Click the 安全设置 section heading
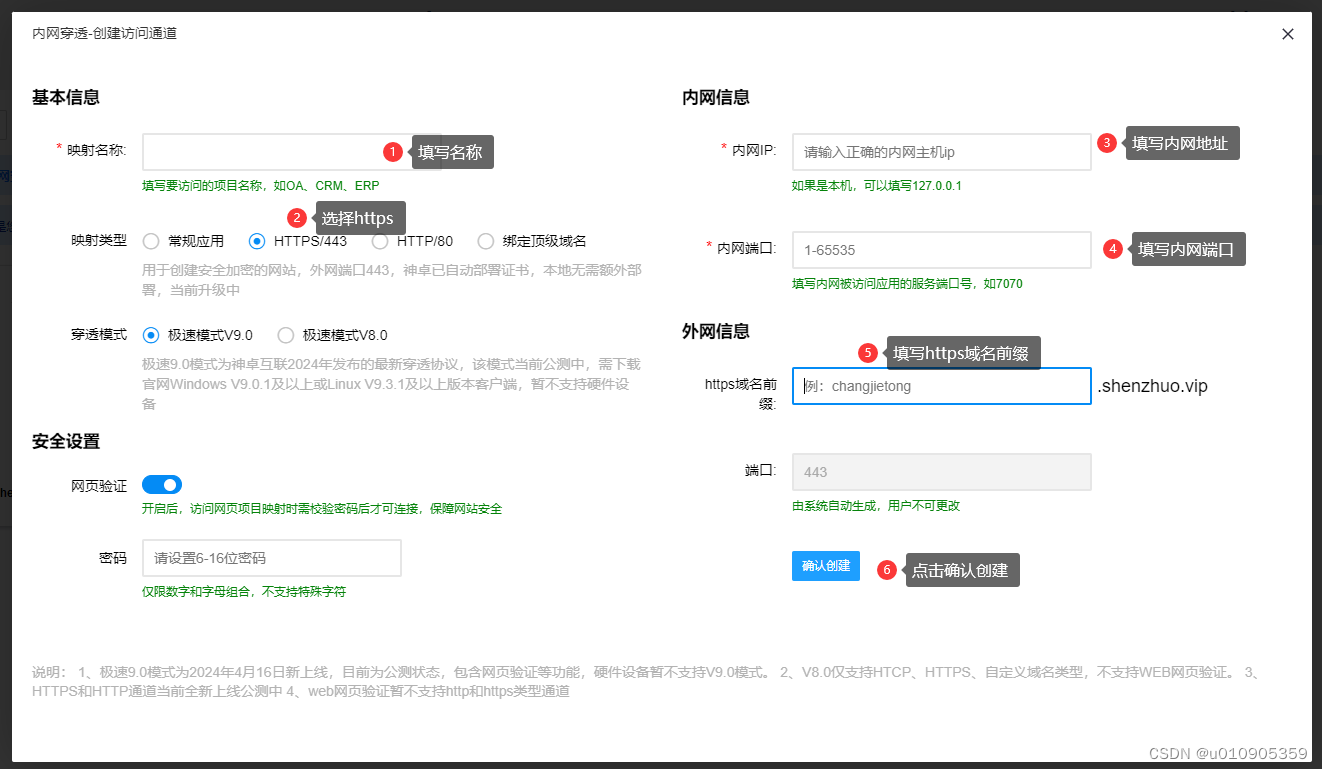Screen dimensions: 1322x769 tap(66, 441)
